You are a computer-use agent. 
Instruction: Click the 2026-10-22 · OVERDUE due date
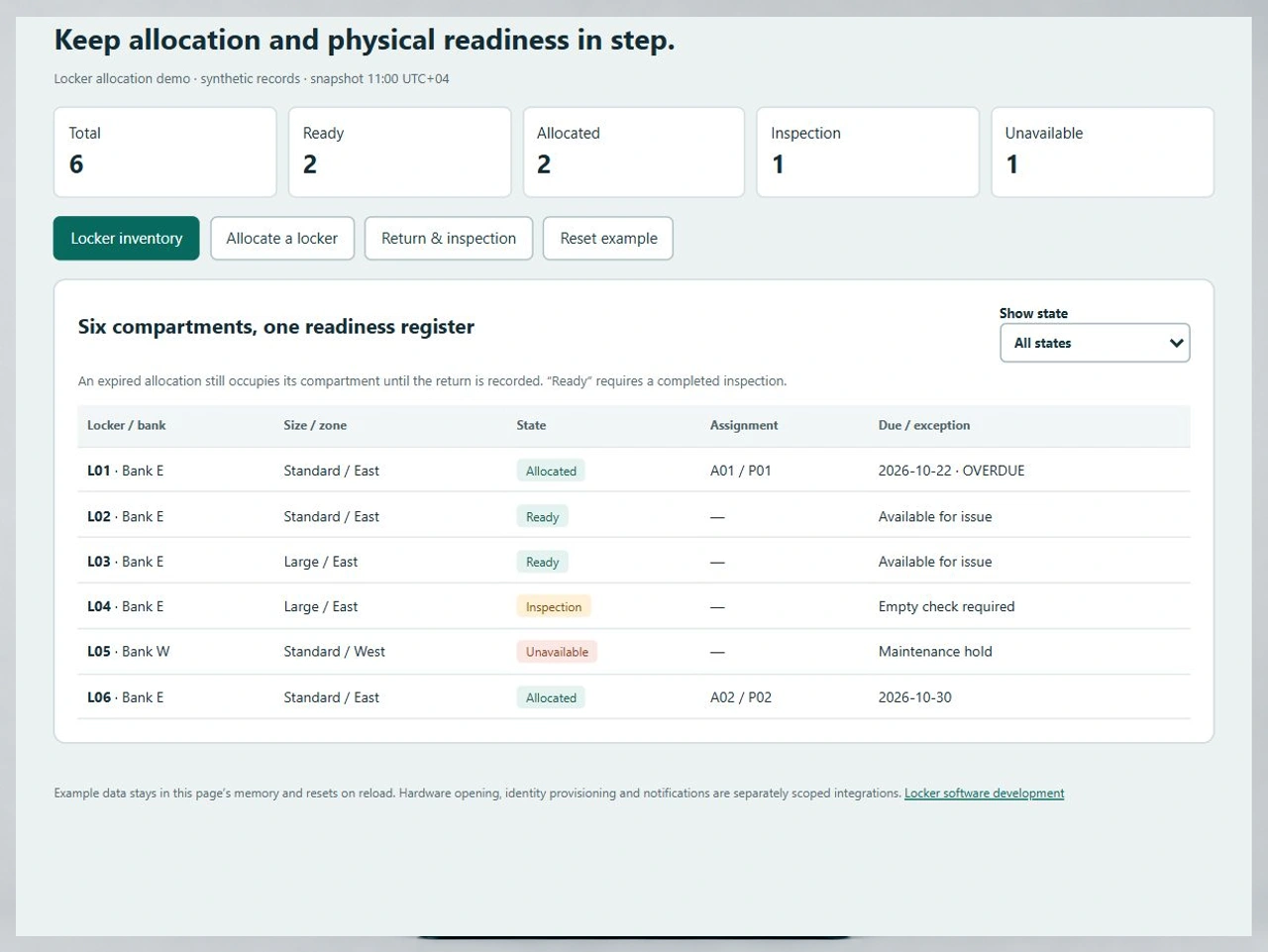[951, 471]
